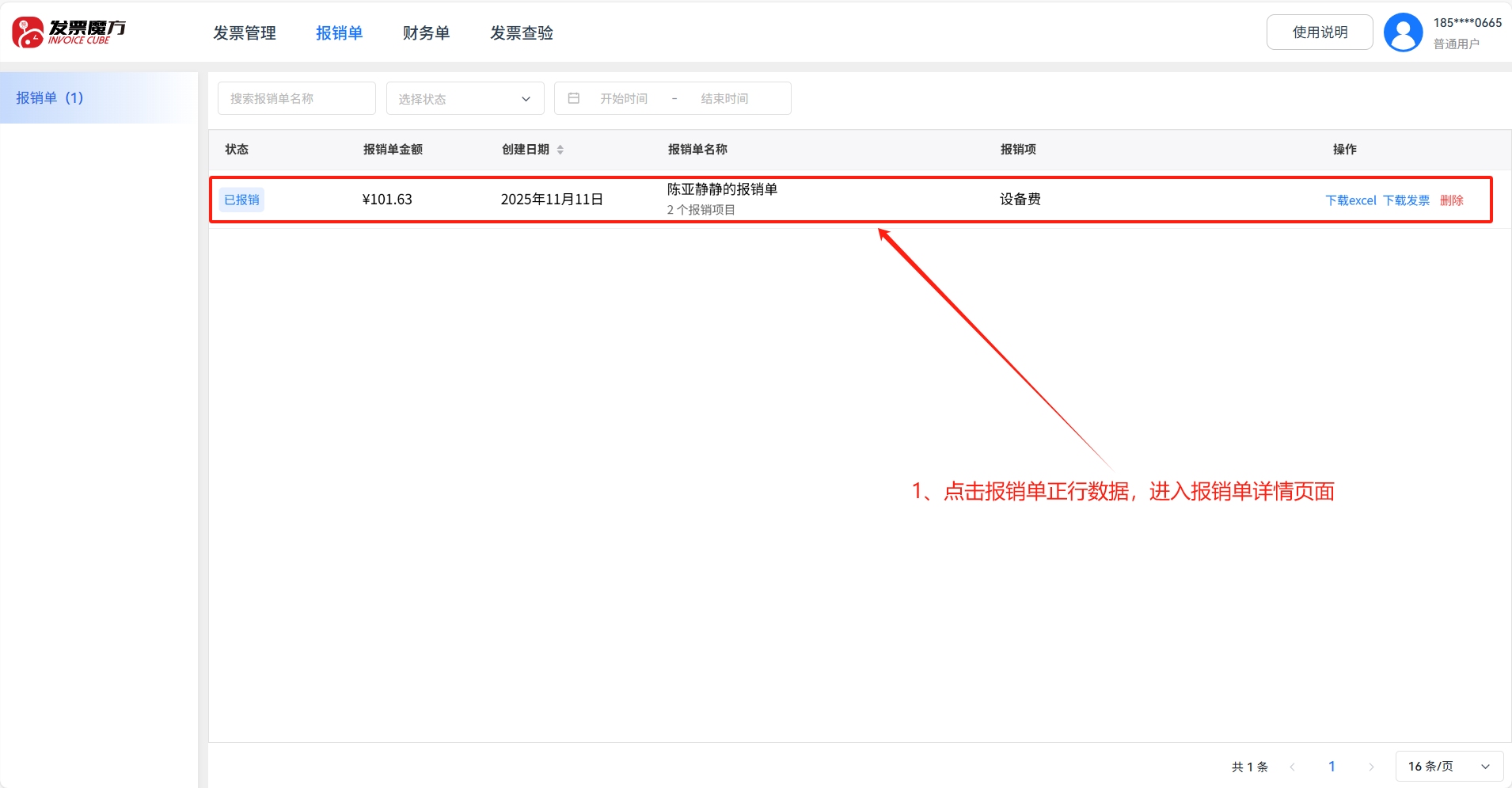Viewport: 1512px width, 788px height.
Task: Click the 发票魔方 Invoice Cube logo
Action: point(69,32)
